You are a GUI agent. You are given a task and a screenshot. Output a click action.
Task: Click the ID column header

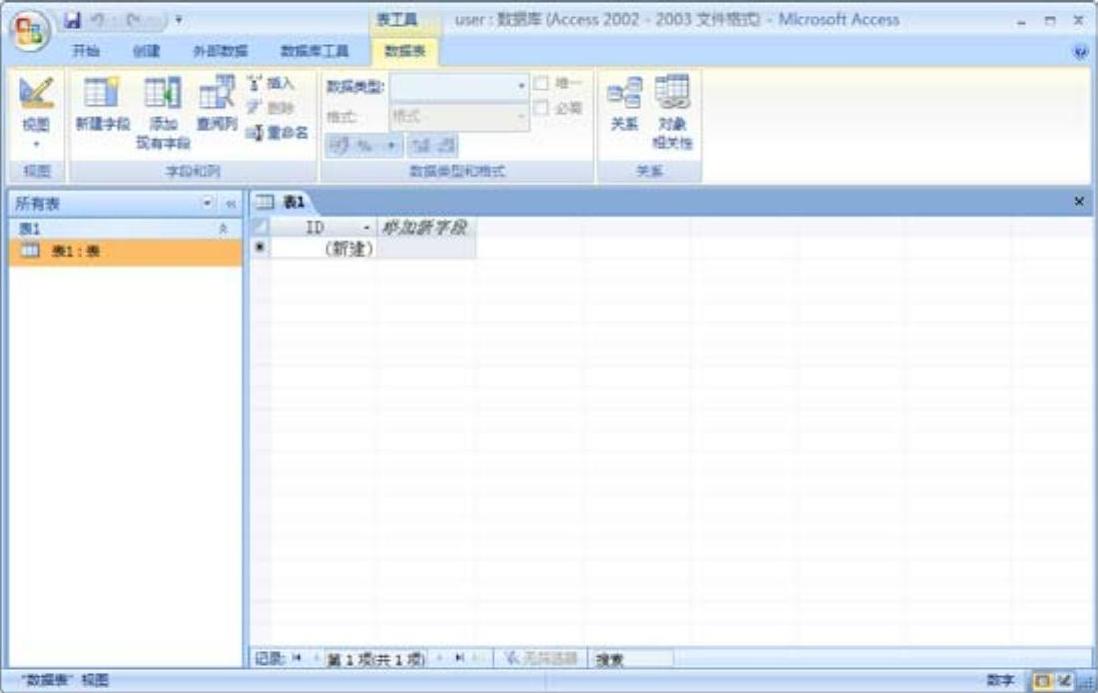(x=323, y=227)
